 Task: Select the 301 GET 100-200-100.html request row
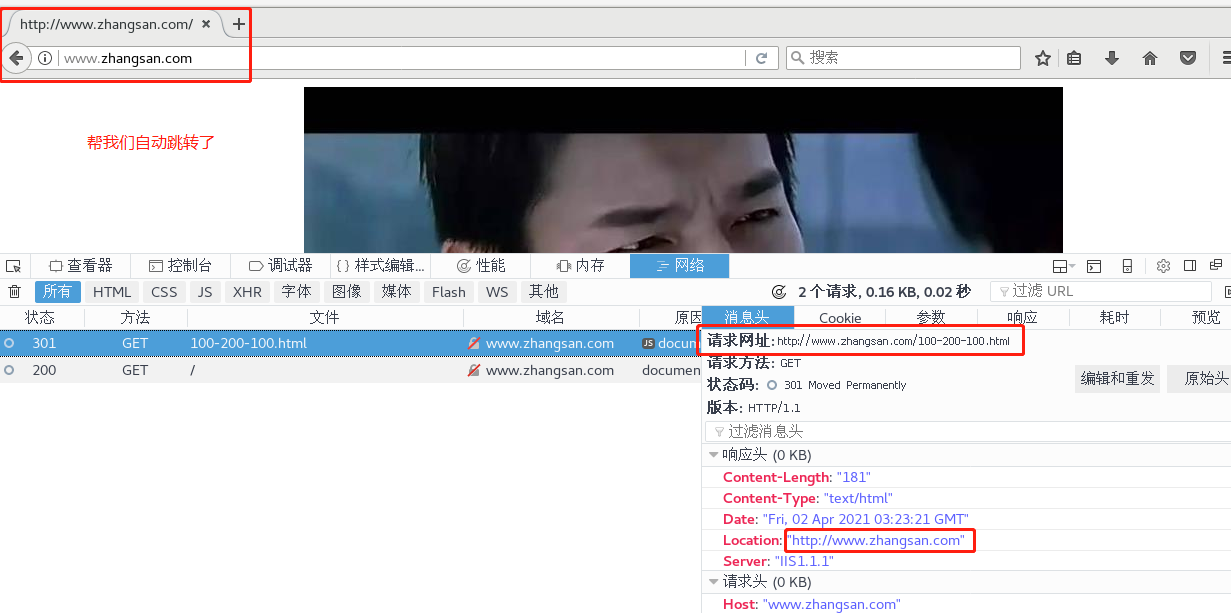pos(350,343)
